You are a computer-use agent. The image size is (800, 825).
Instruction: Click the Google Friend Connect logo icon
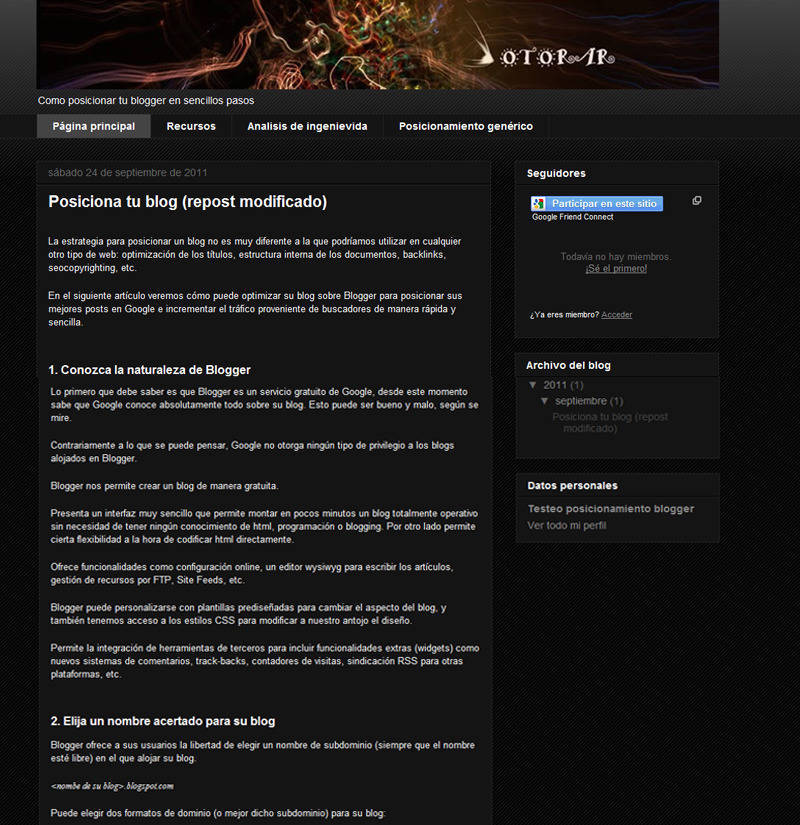coord(538,204)
